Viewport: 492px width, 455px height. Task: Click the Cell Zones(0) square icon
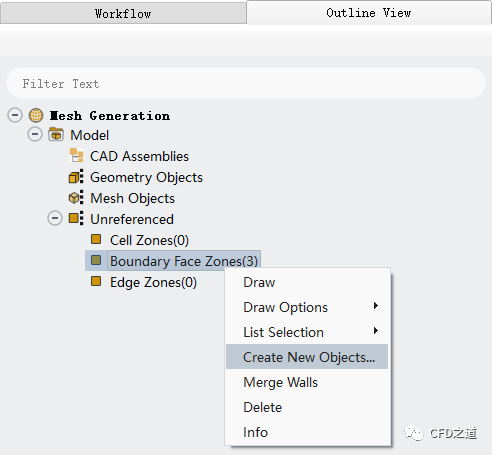pyautogui.click(x=96, y=239)
